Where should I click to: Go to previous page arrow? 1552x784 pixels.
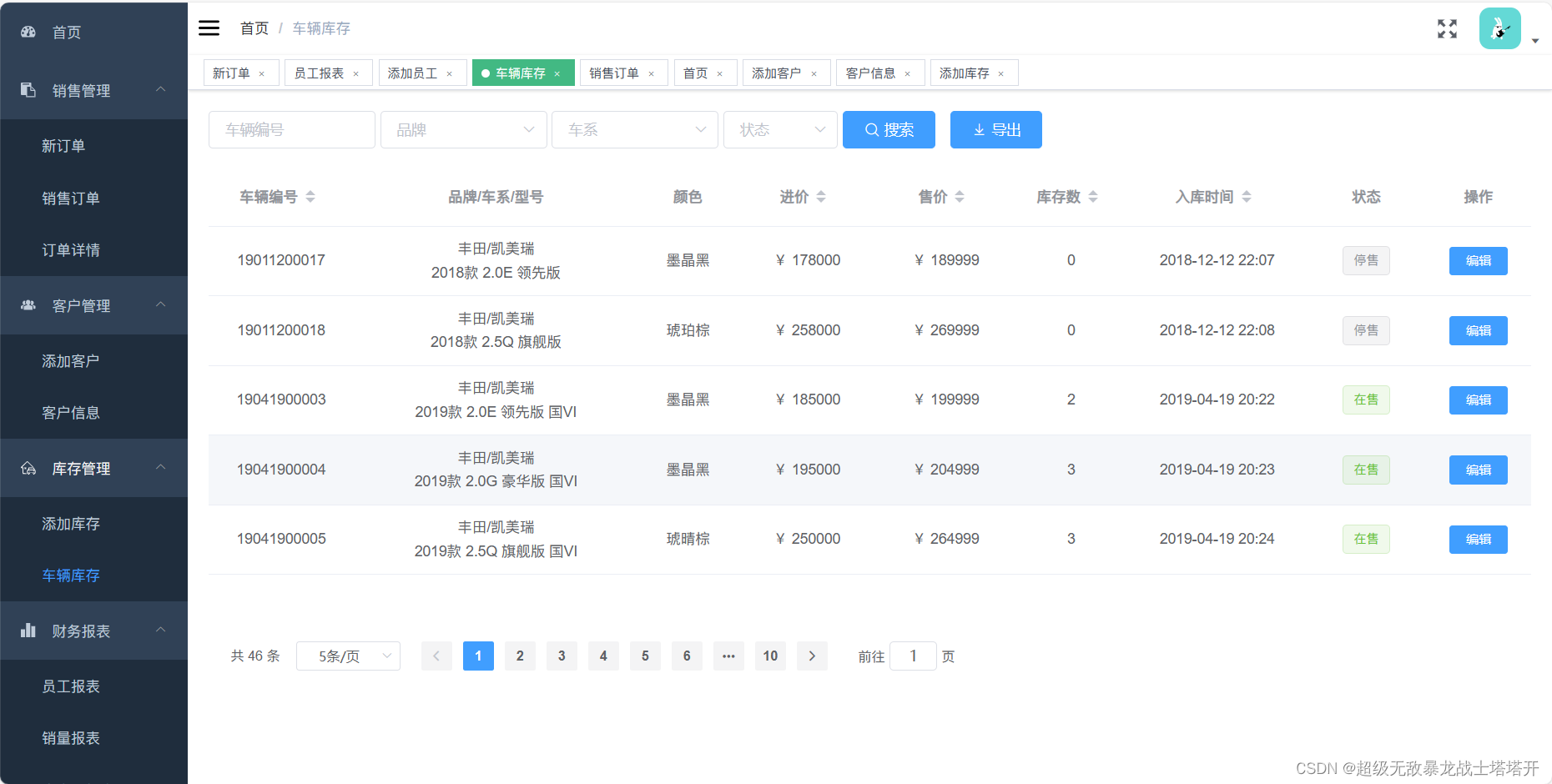(436, 656)
